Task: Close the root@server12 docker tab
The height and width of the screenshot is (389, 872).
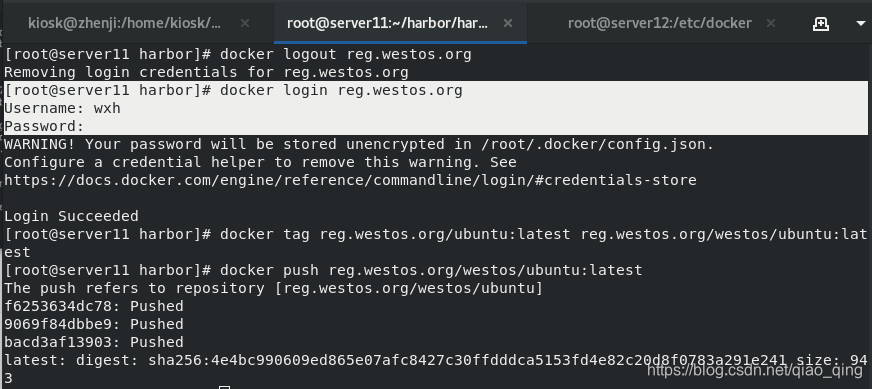Action: tap(771, 23)
